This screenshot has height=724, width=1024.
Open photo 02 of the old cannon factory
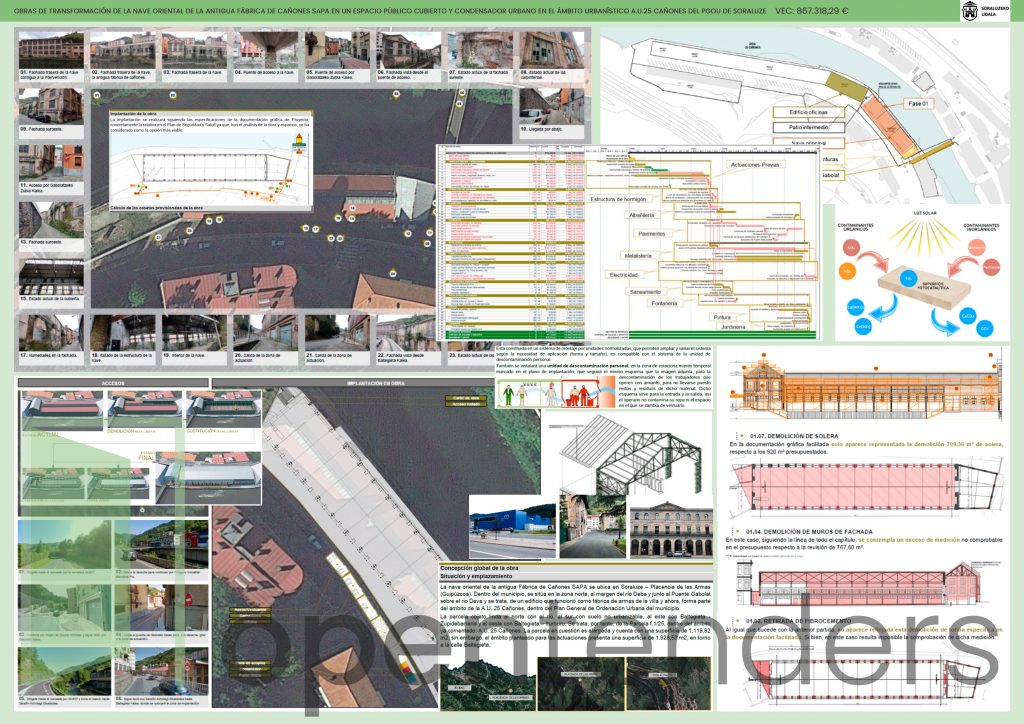123,50
